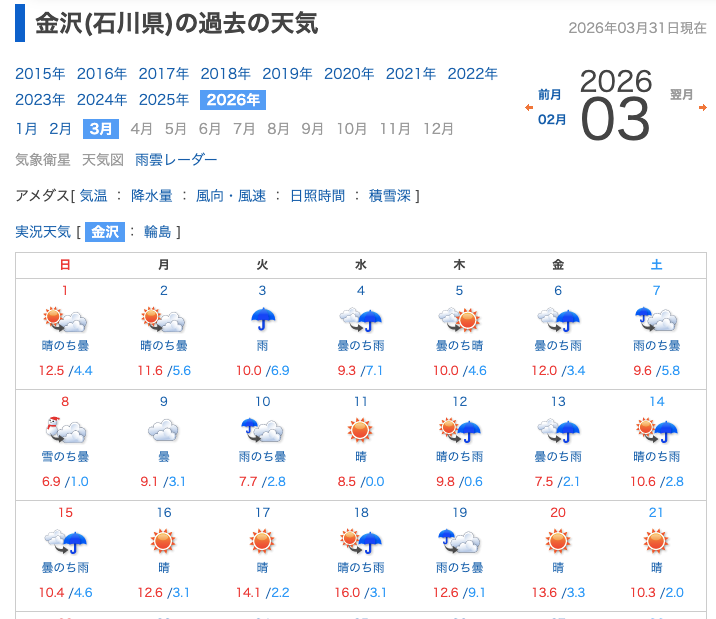This screenshot has width=716, height=619.
Task: Open the アメダス 気温 link
Action: pos(93,196)
